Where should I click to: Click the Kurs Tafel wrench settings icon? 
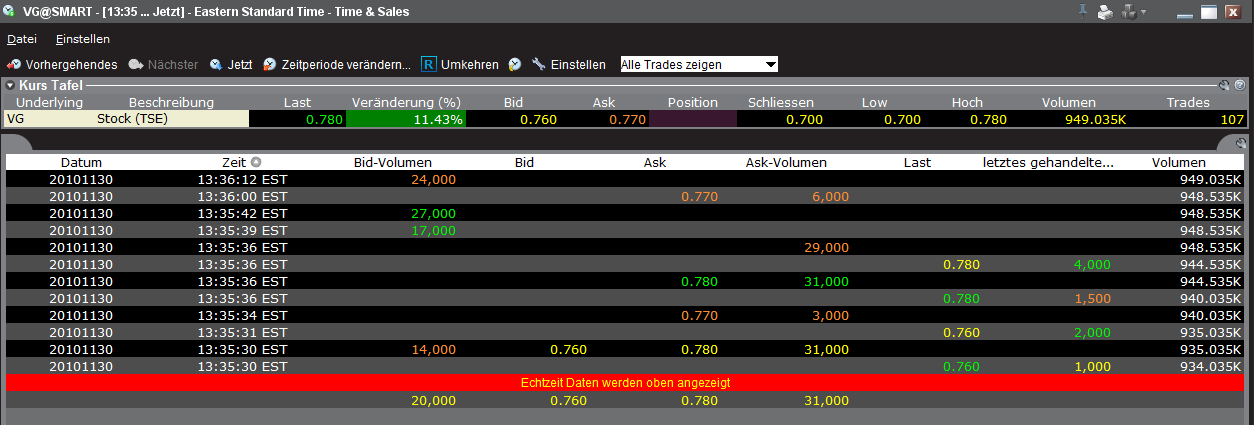pyautogui.click(x=1224, y=86)
